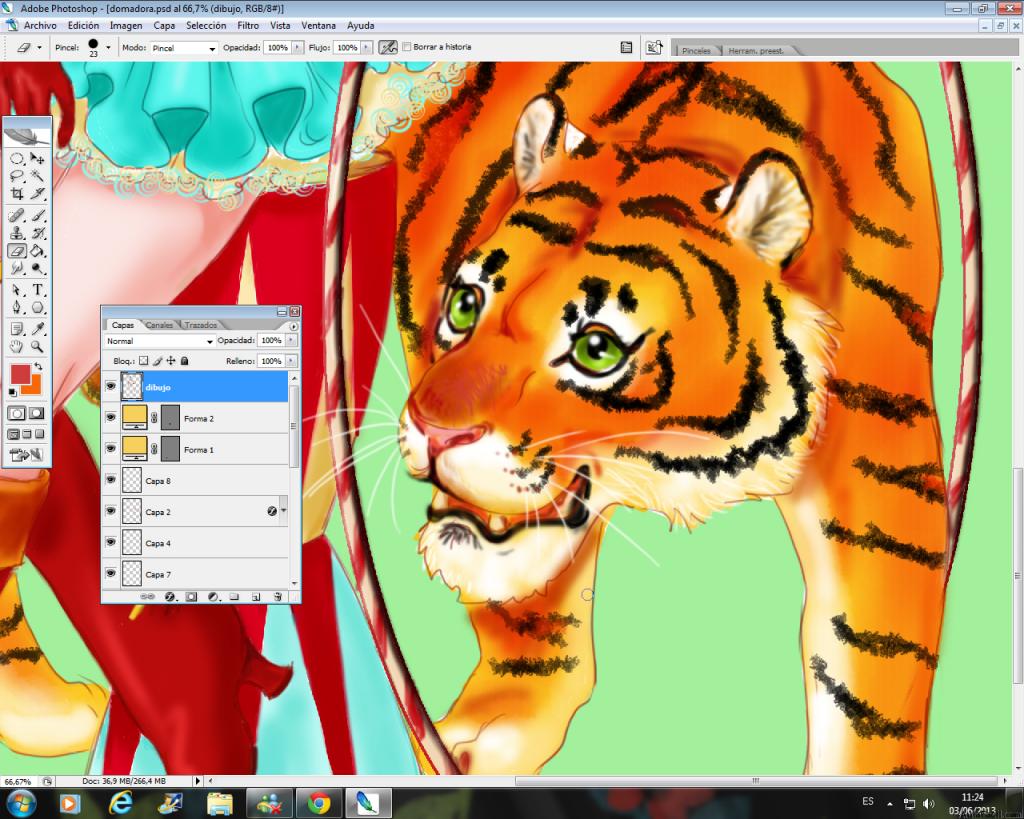Open the layer Opacidad arrow in Capas panel
Image resolution: width=1024 pixels, height=819 pixels.
tap(291, 340)
